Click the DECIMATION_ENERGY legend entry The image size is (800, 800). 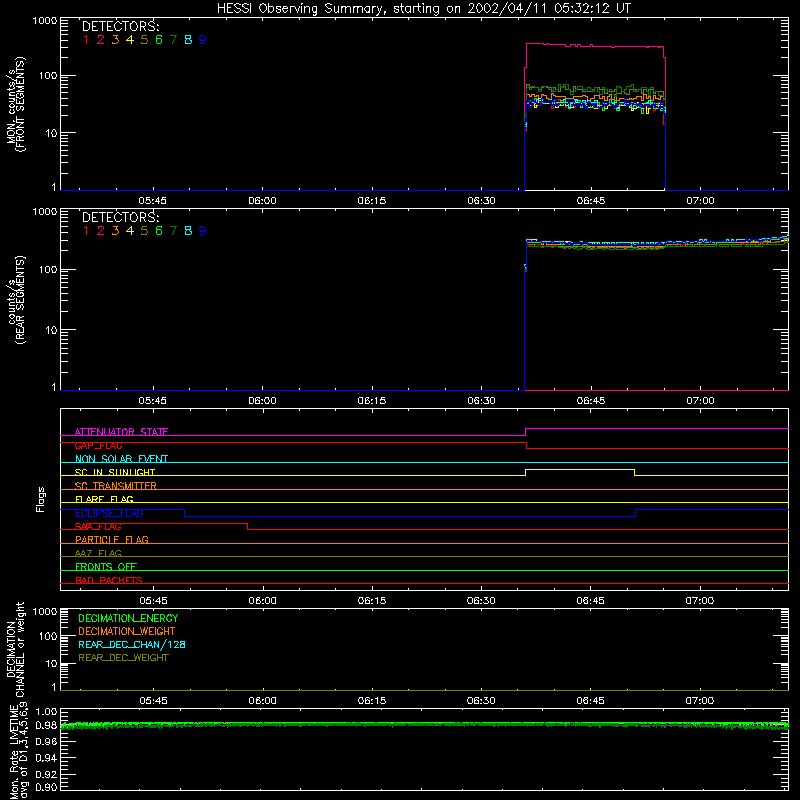tap(128, 618)
